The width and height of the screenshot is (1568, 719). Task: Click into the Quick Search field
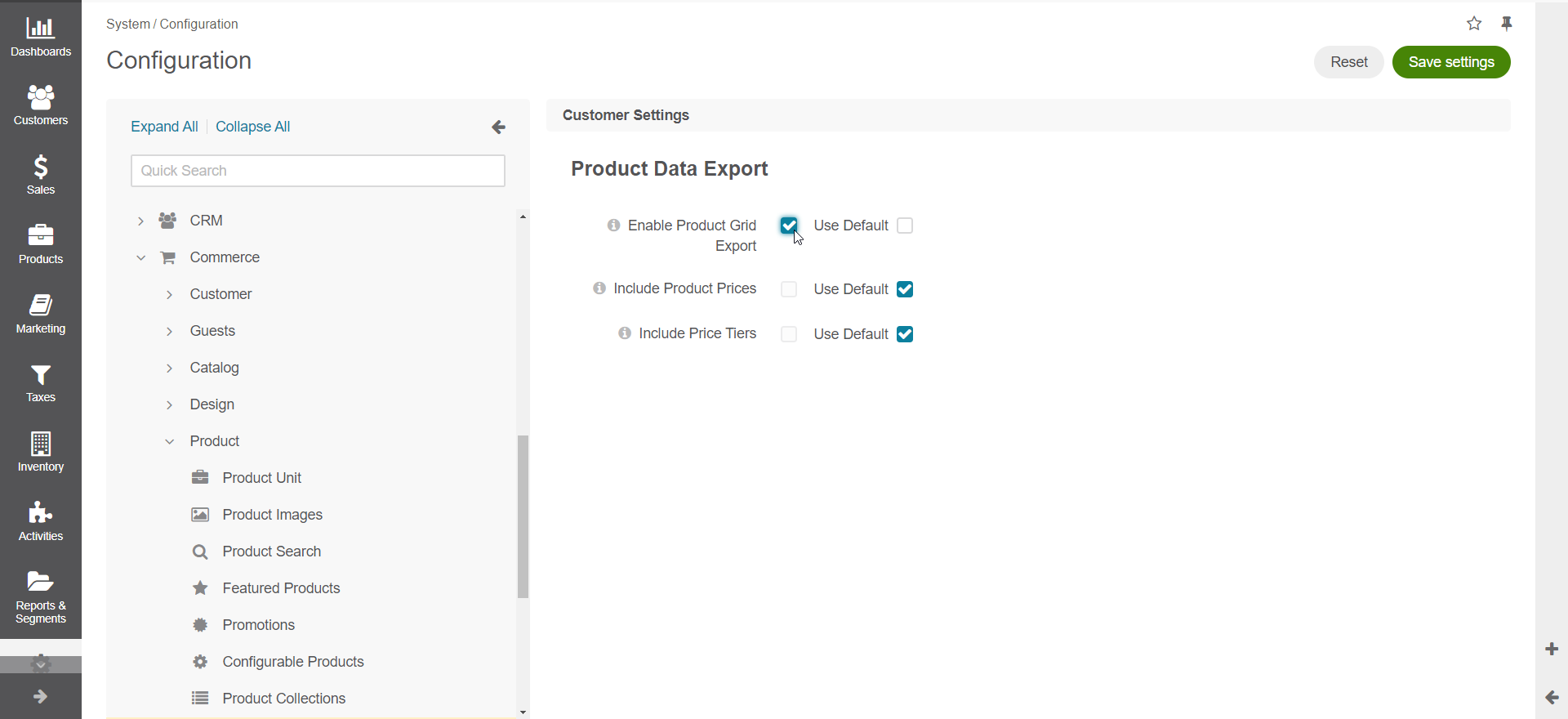point(318,171)
